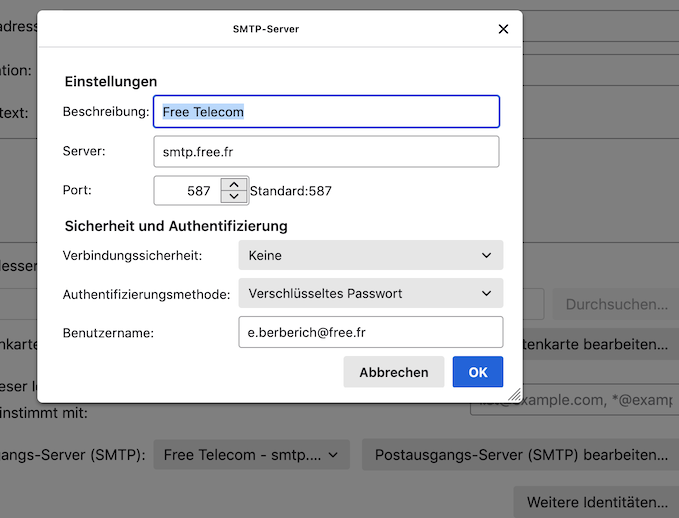The width and height of the screenshot is (679, 518).
Task: Open the Verbindungssicherheit dropdown
Action: point(370,255)
